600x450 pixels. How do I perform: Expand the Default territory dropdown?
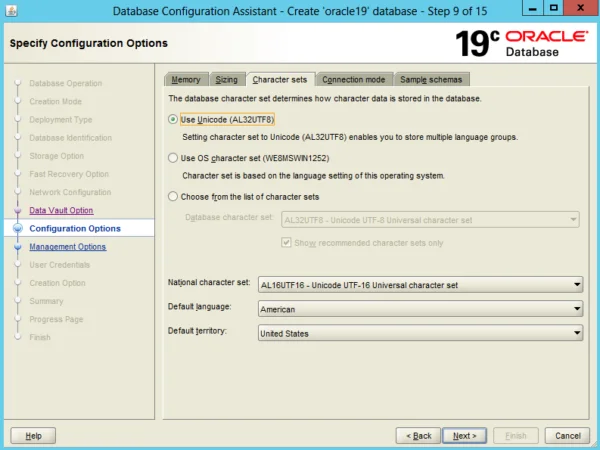coord(421,333)
